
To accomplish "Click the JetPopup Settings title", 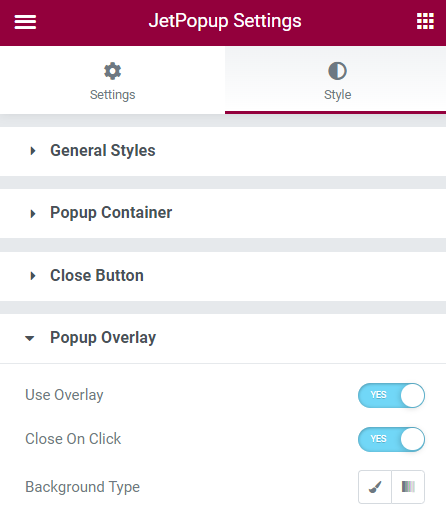I will click(225, 21).
